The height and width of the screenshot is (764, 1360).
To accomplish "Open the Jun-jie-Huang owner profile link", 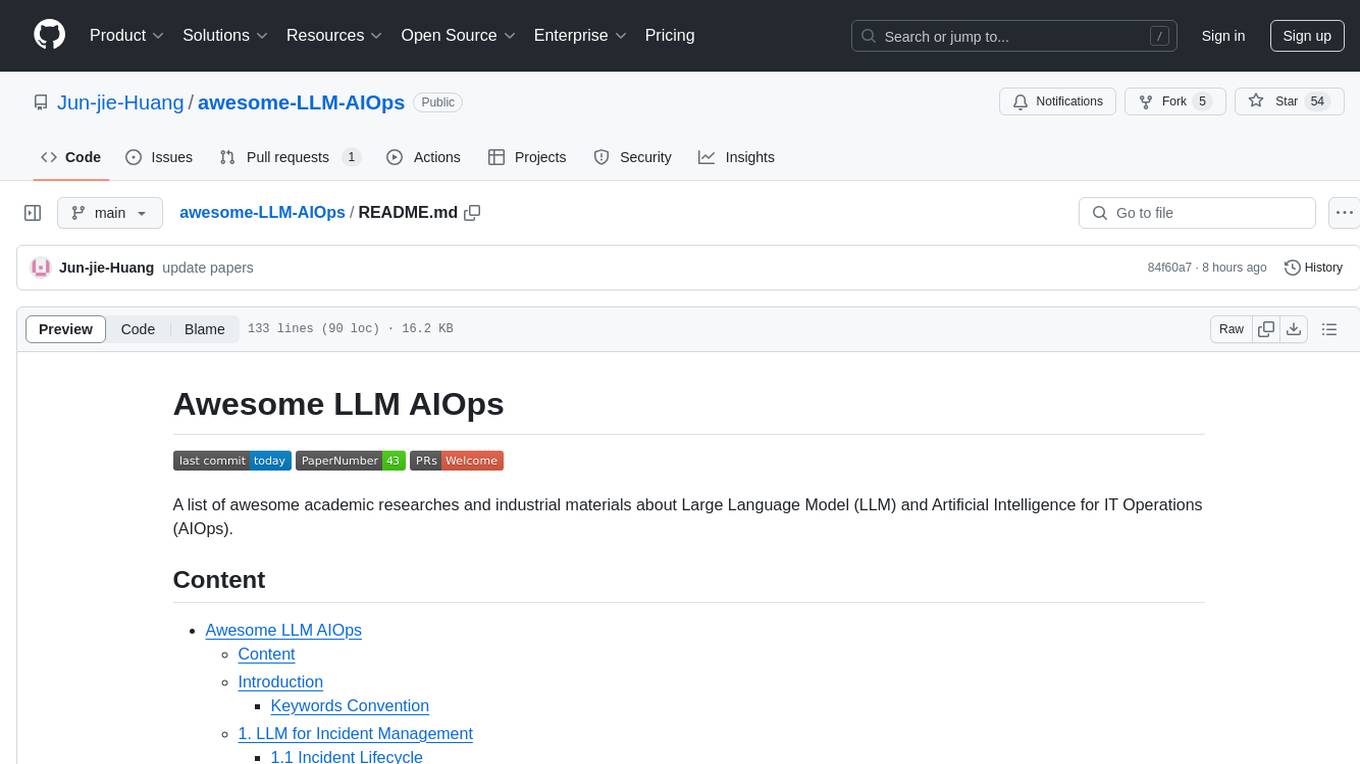I will point(121,102).
